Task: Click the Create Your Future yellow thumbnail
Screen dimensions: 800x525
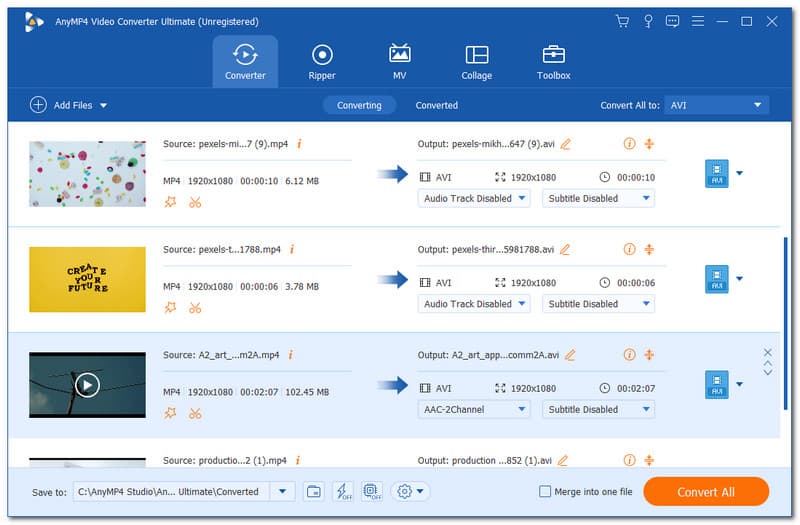Action: (x=87, y=280)
